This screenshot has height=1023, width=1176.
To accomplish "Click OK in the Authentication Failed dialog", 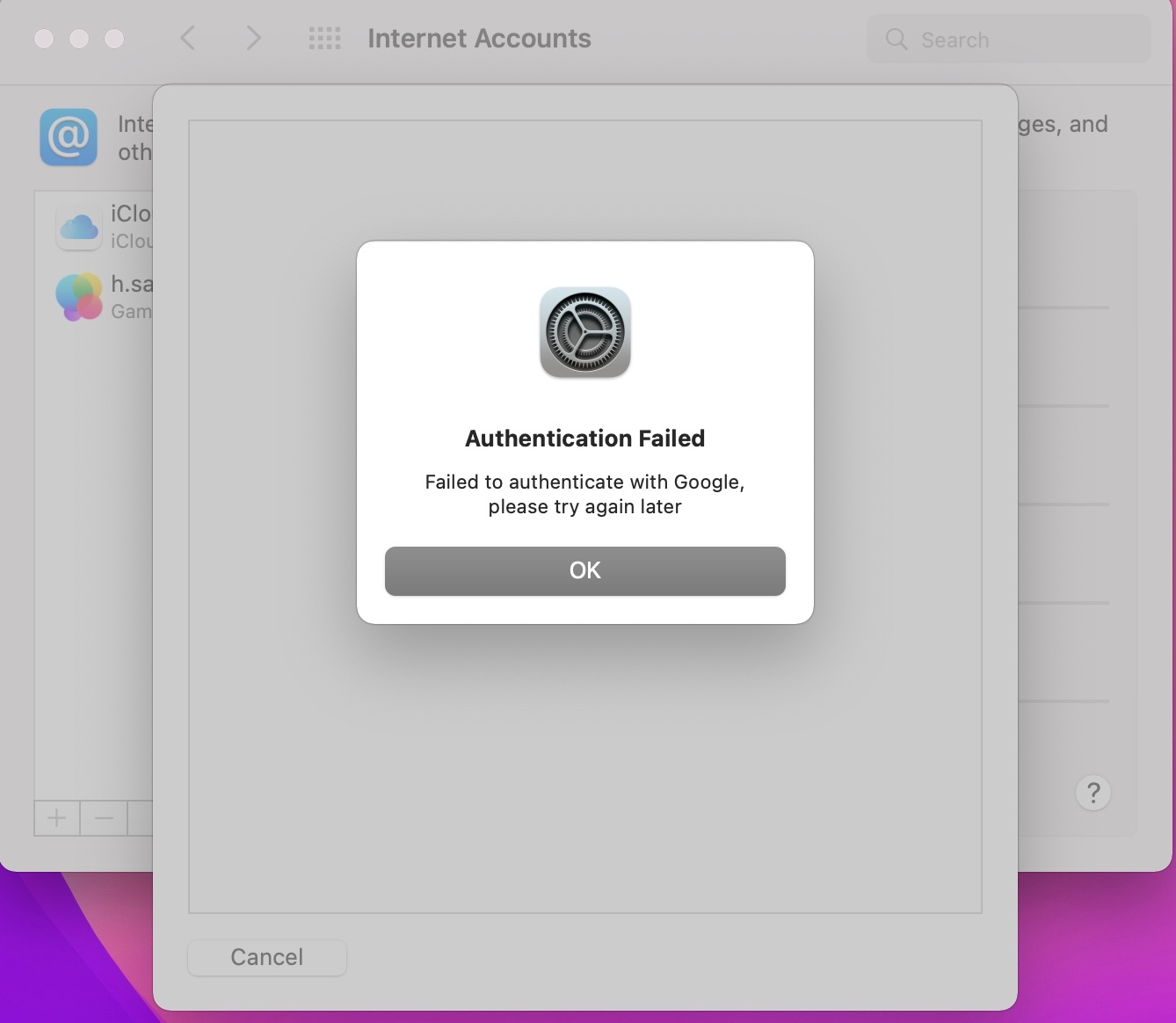I will pos(584,571).
